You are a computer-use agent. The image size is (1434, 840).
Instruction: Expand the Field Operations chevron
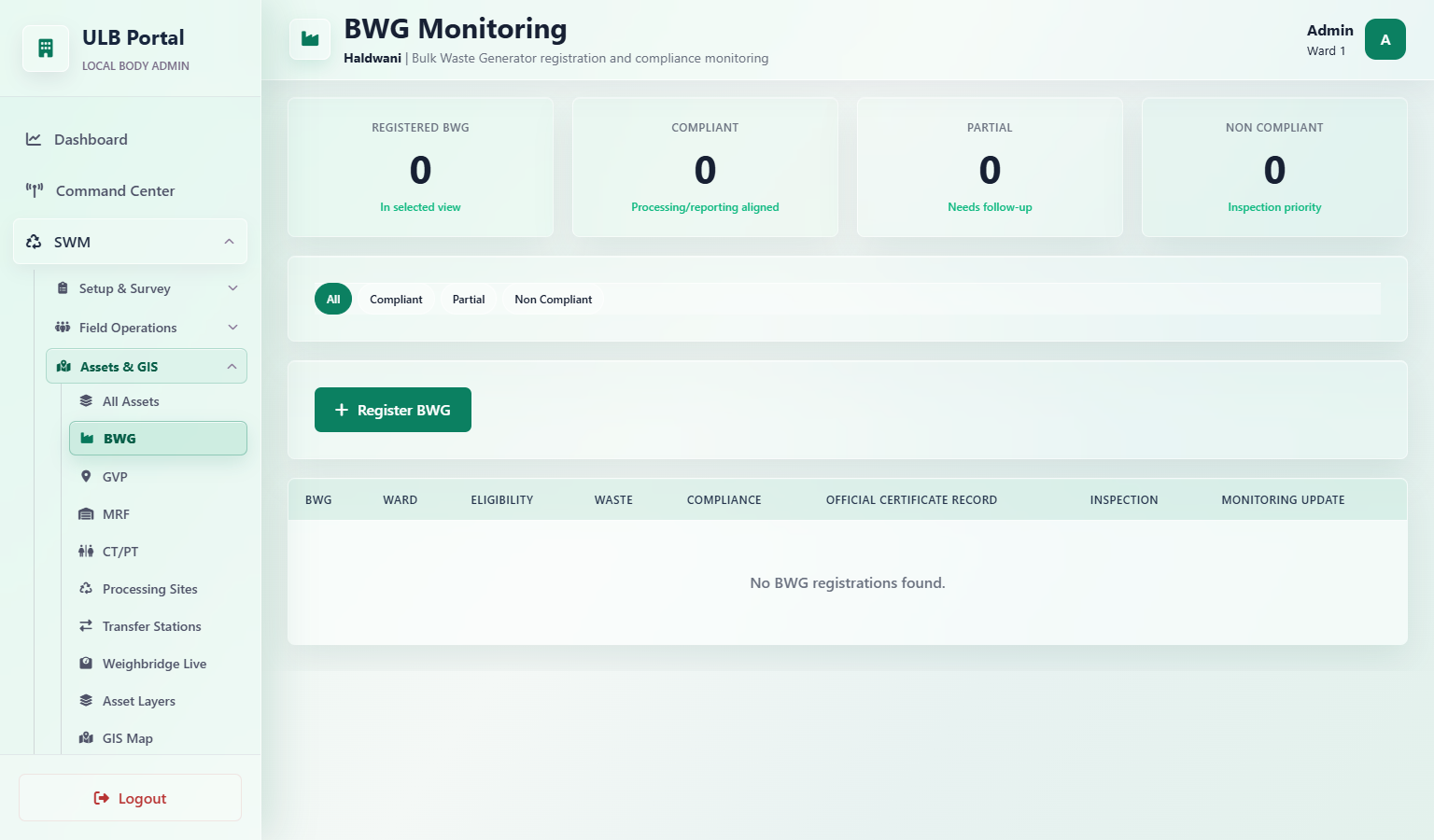[x=233, y=328]
